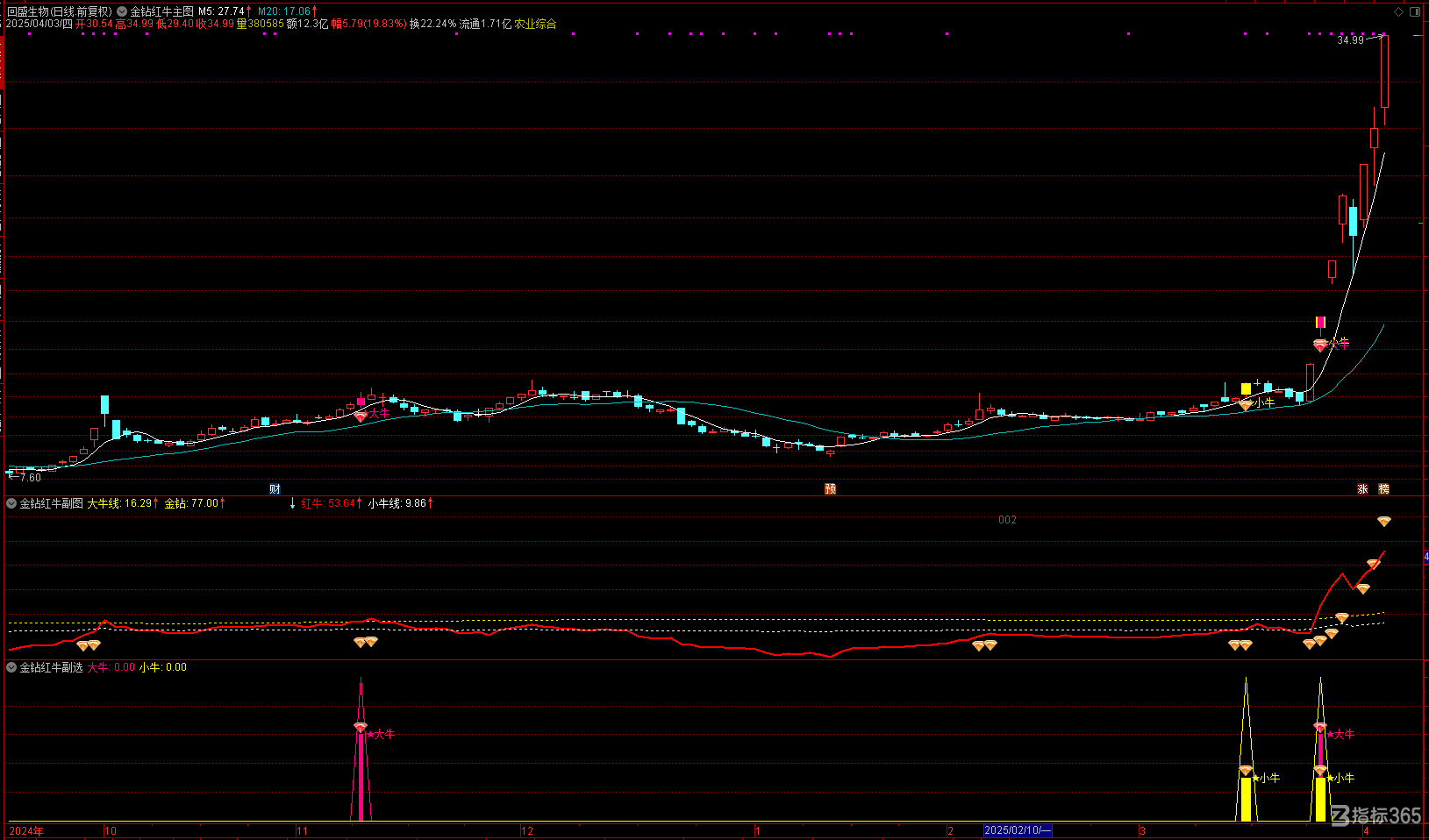Click the 涨 marker at chart bottom right

[x=1362, y=488]
